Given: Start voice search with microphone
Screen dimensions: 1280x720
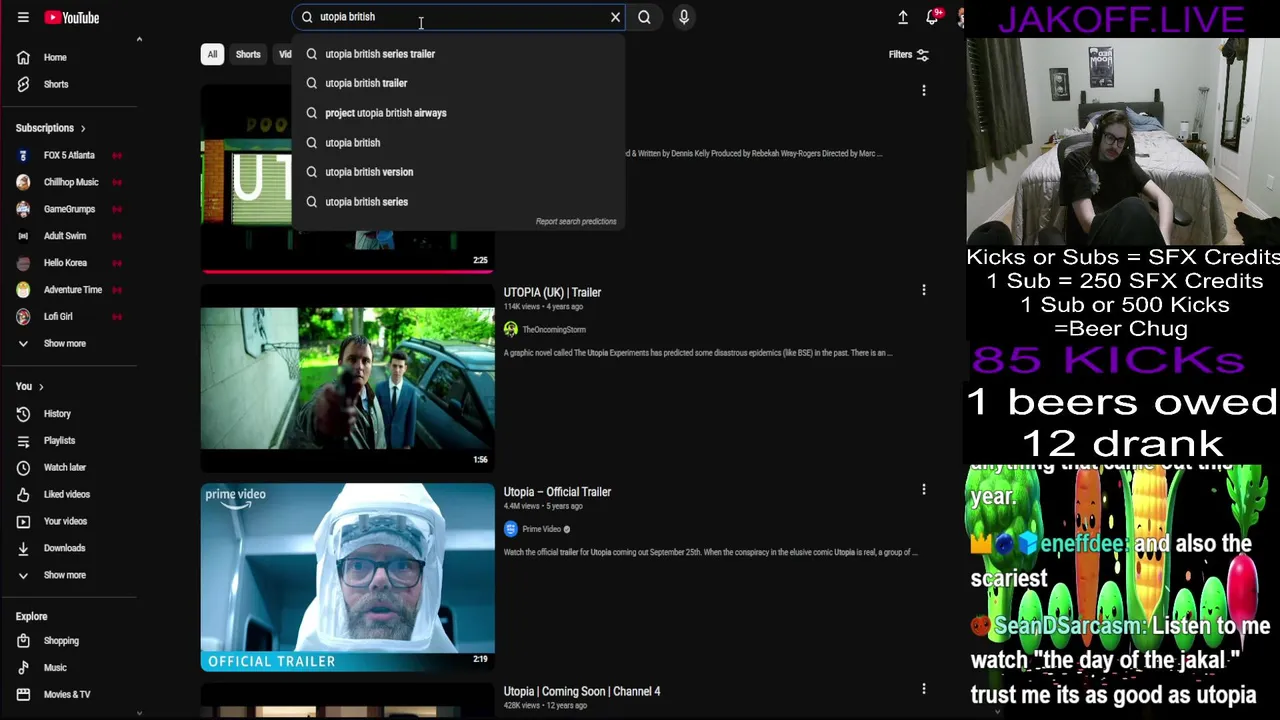Looking at the screenshot, I should pyautogui.click(x=684, y=17).
